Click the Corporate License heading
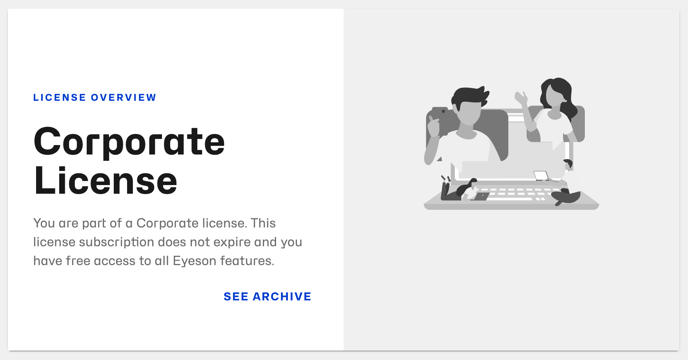Image resolution: width=688 pixels, height=360 pixels. point(129,161)
